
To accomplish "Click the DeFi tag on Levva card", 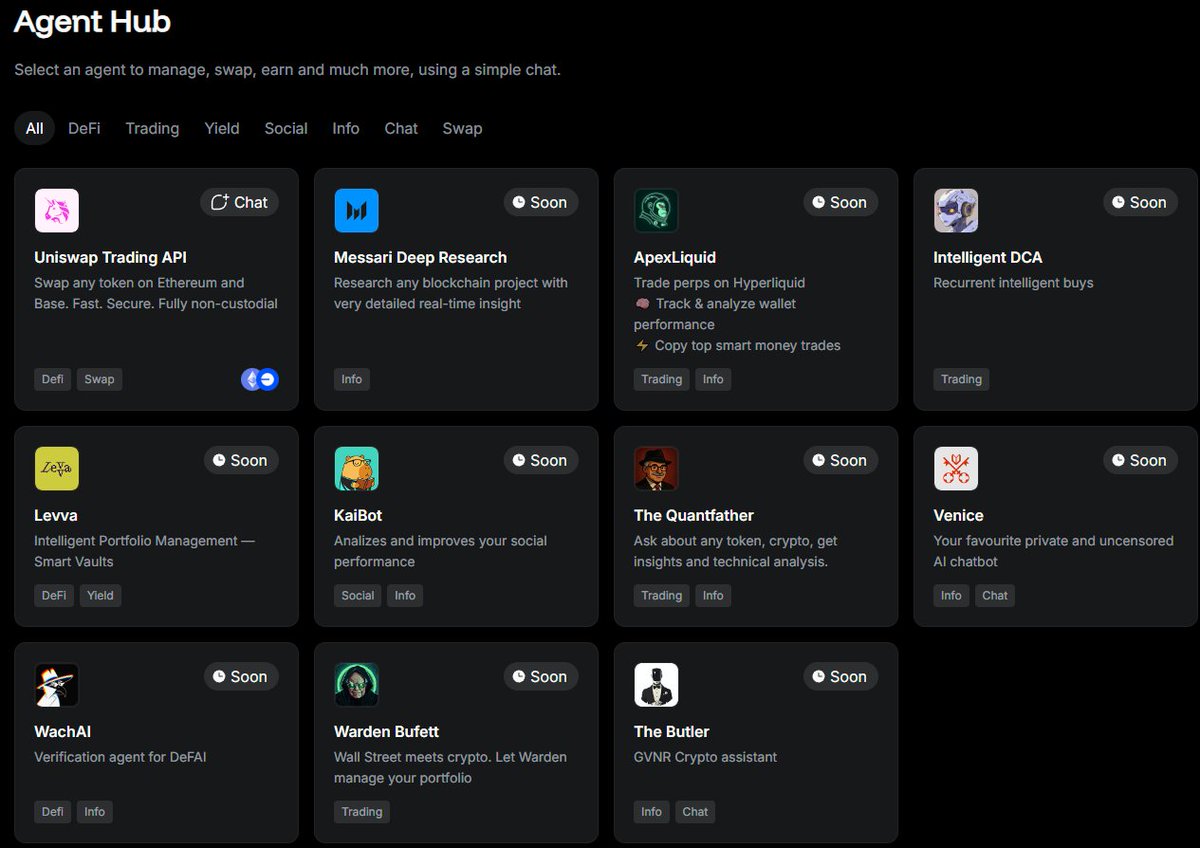I will (x=54, y=595).
